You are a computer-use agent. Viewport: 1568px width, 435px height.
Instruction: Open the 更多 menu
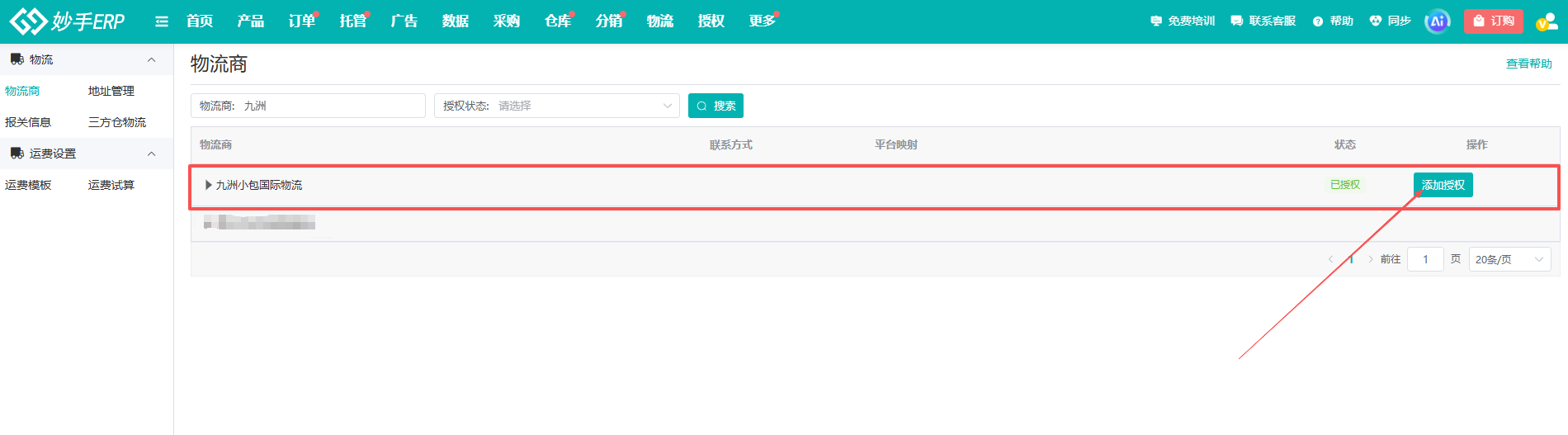[763, 21]
